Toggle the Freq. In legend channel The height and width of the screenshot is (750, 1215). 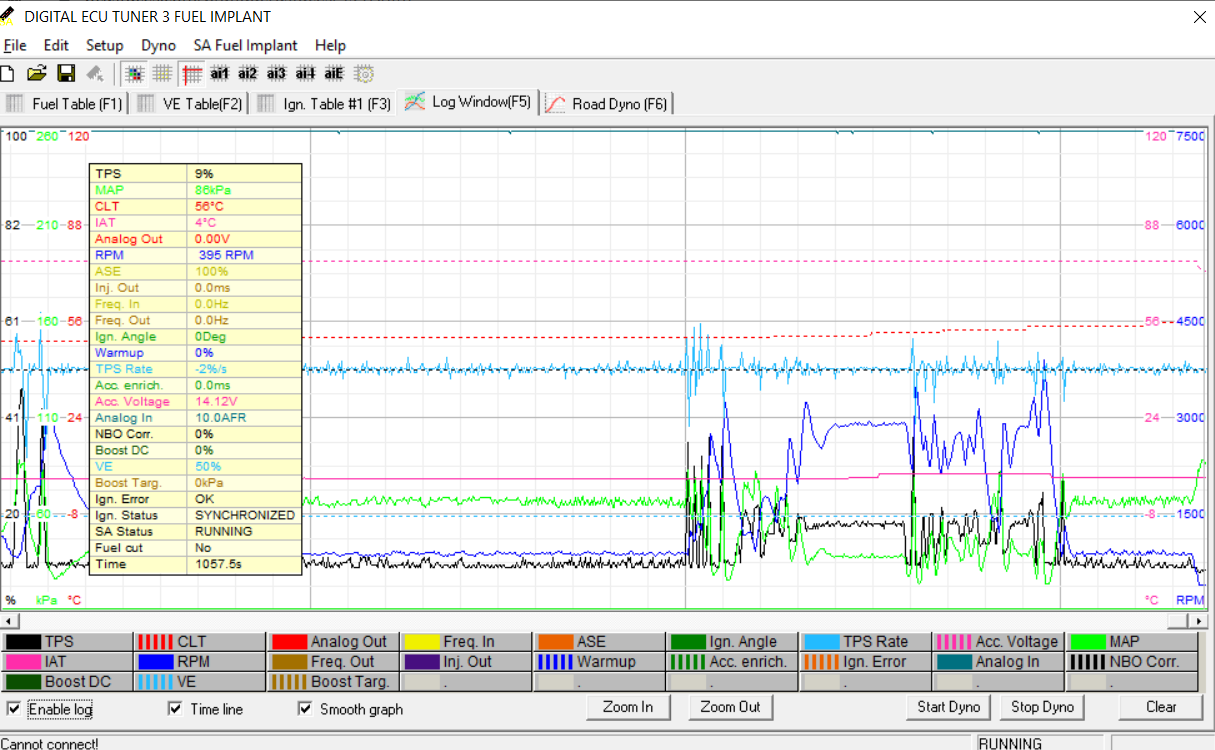[x=466, y=642]
